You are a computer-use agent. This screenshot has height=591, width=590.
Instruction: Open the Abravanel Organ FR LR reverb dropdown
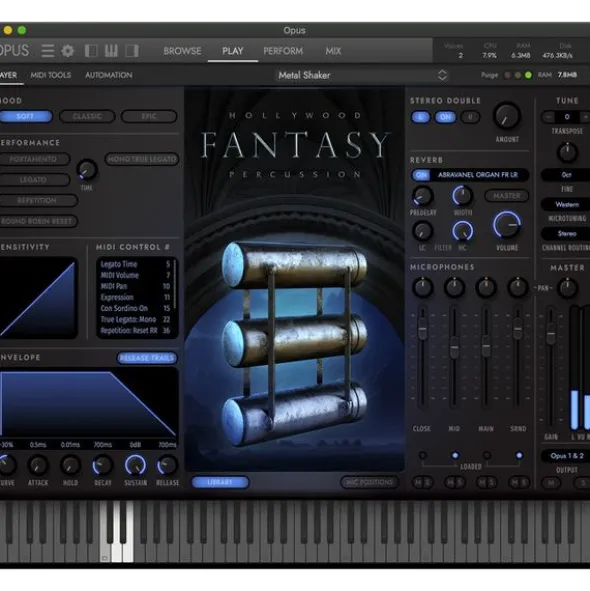(478, 175)
